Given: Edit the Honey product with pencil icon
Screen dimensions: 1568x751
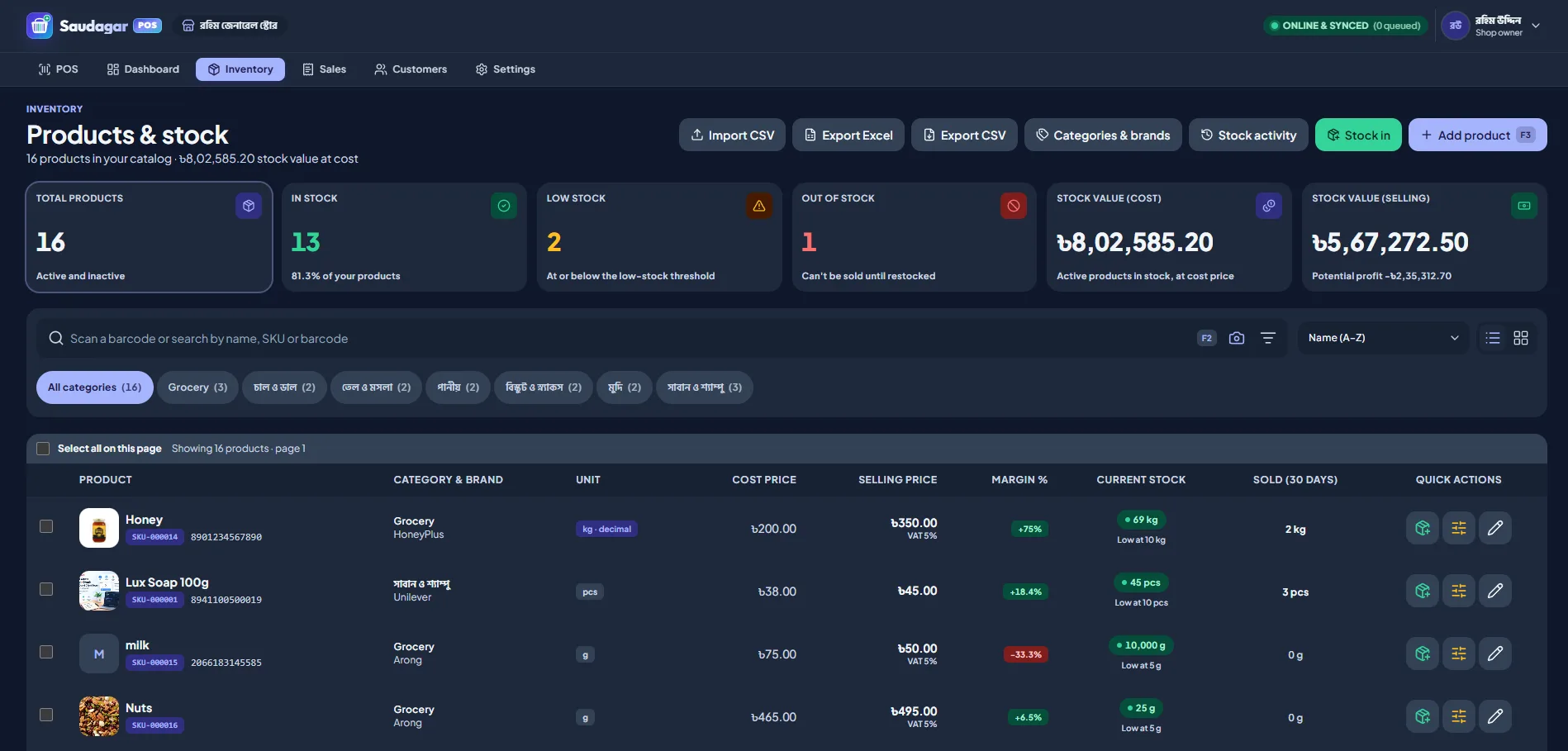Looking at the screenshot, I should point(1495,528).
